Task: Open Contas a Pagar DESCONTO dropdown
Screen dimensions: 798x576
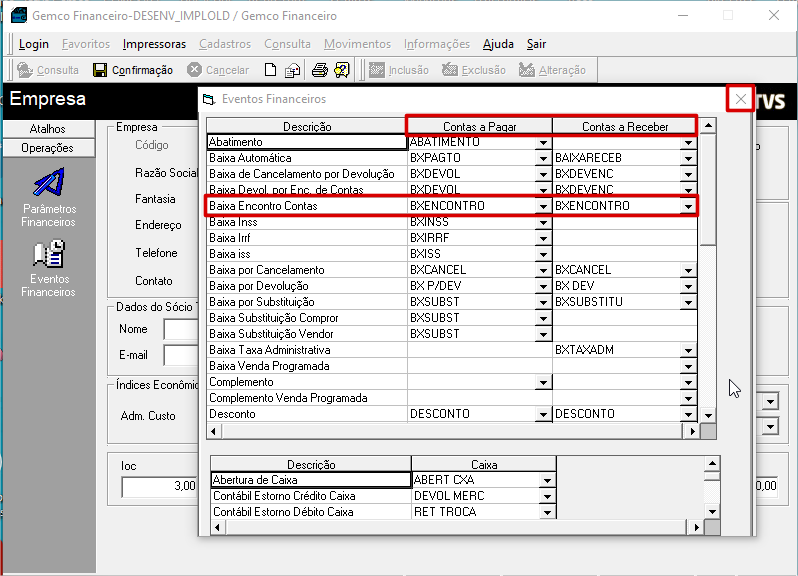Action: tap(544, 414)
